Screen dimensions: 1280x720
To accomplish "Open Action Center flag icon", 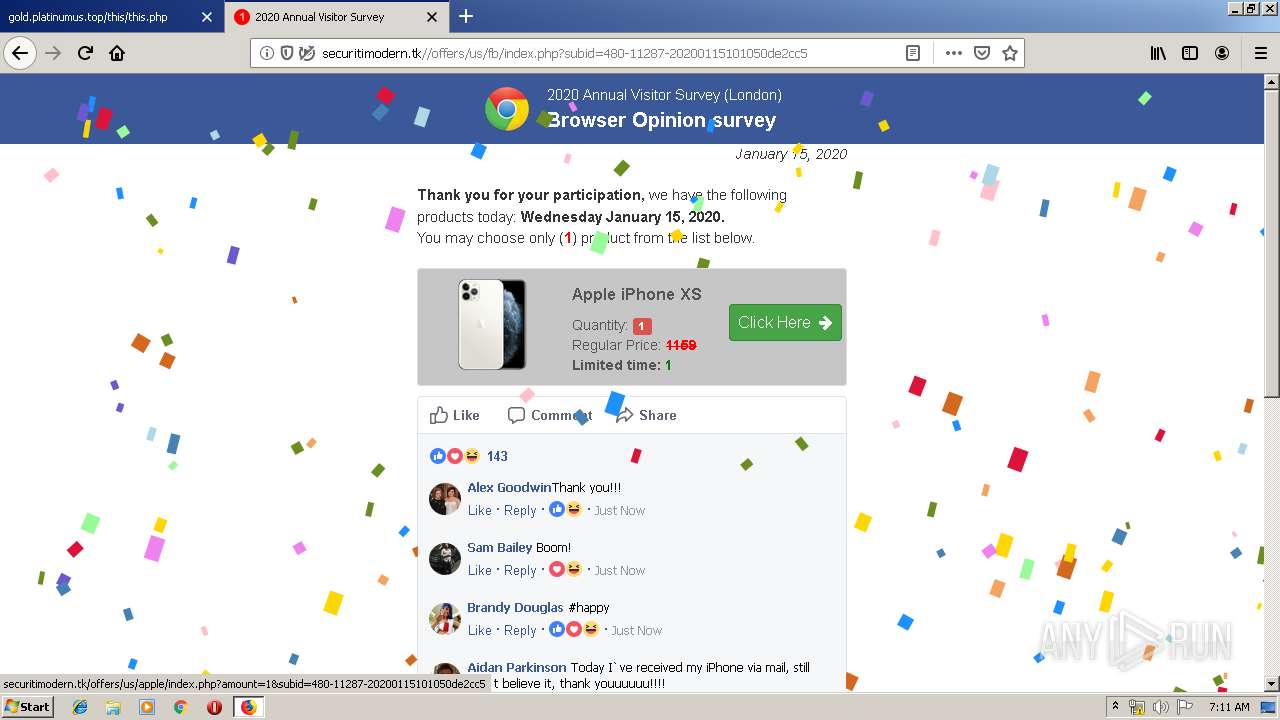I will [1184, 707].
